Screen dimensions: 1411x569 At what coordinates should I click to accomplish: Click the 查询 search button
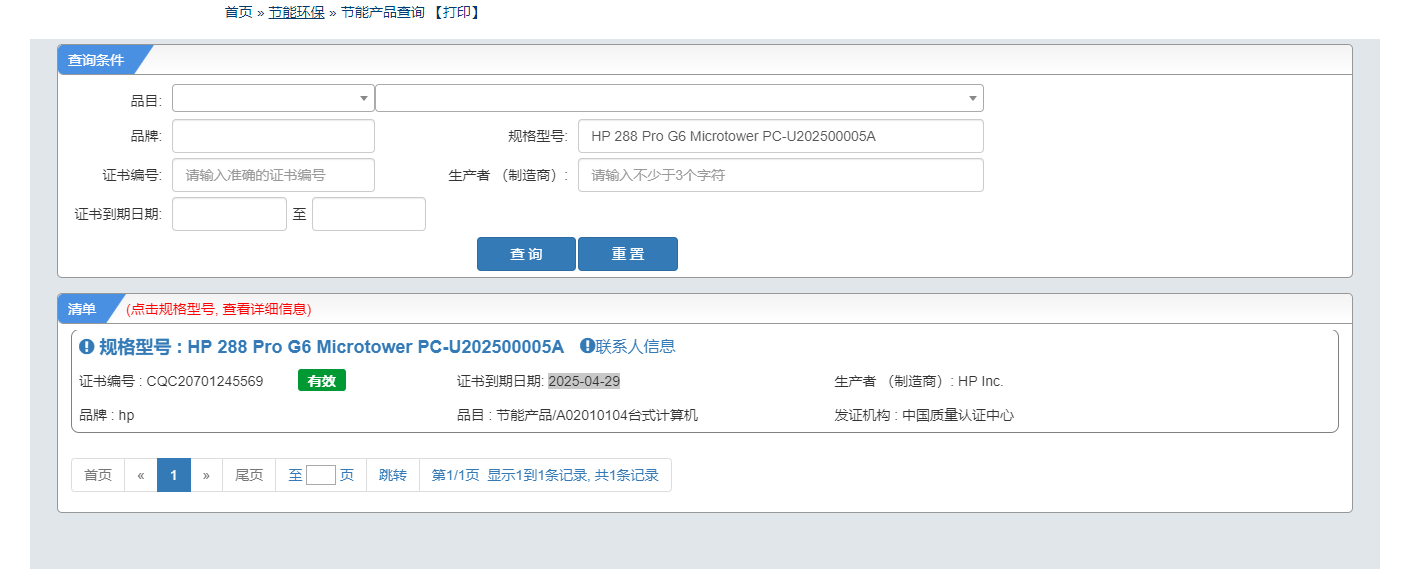pyautogui.click(x=526, y=254)
